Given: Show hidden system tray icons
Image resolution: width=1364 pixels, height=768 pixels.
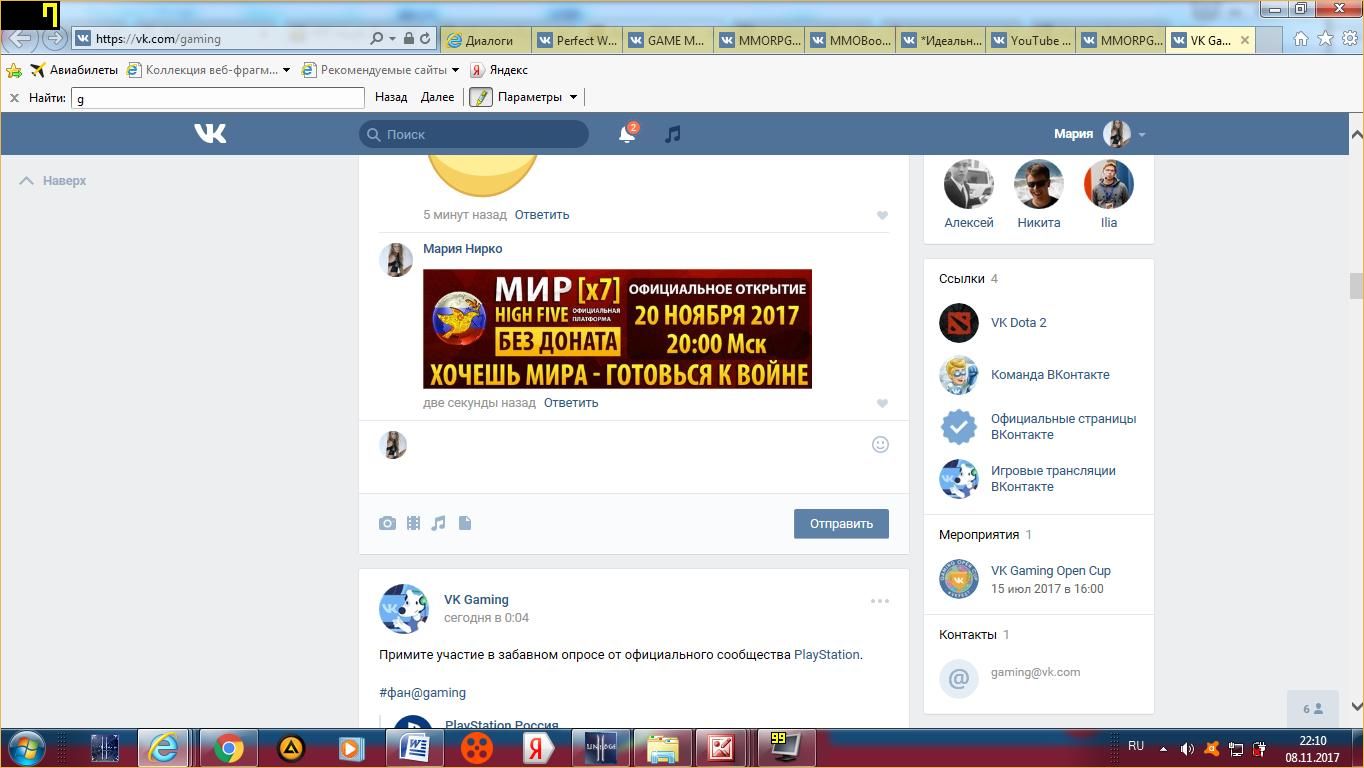Looking at the screenshot, I should [x=1163, y=748].
